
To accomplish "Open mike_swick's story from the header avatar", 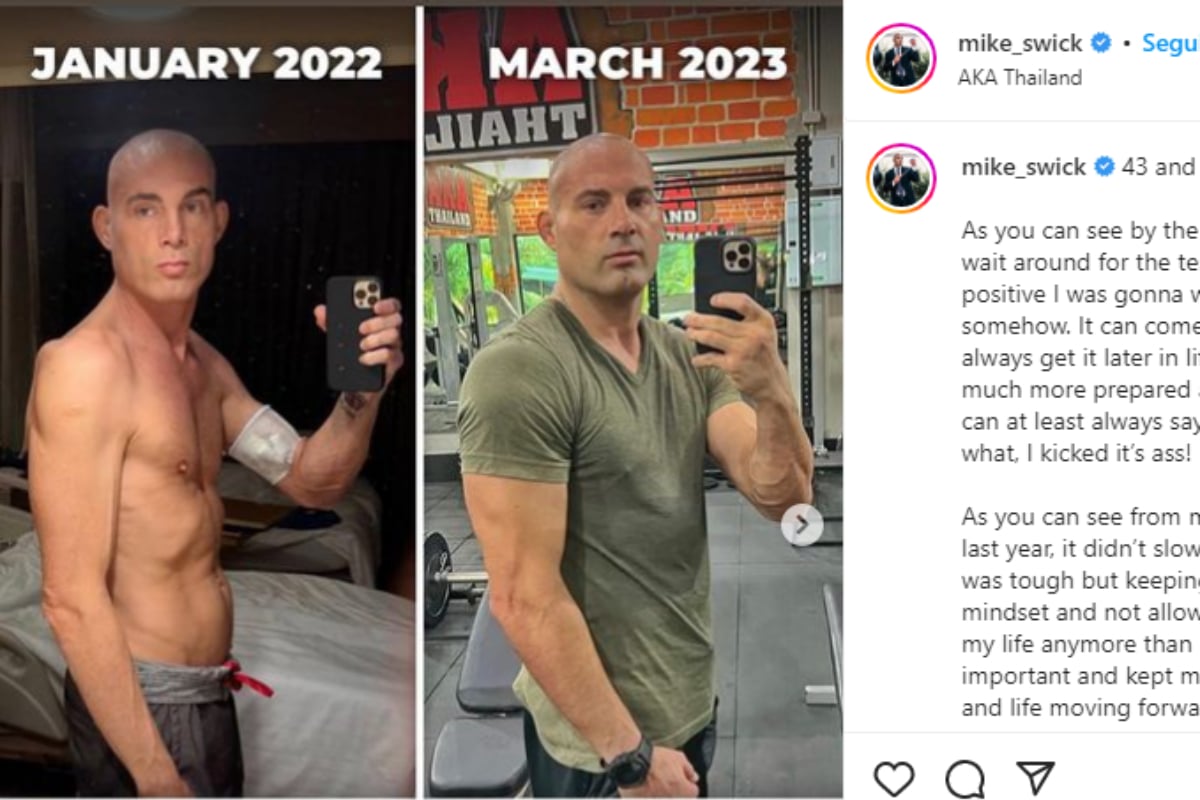I will tap(901, 58).
